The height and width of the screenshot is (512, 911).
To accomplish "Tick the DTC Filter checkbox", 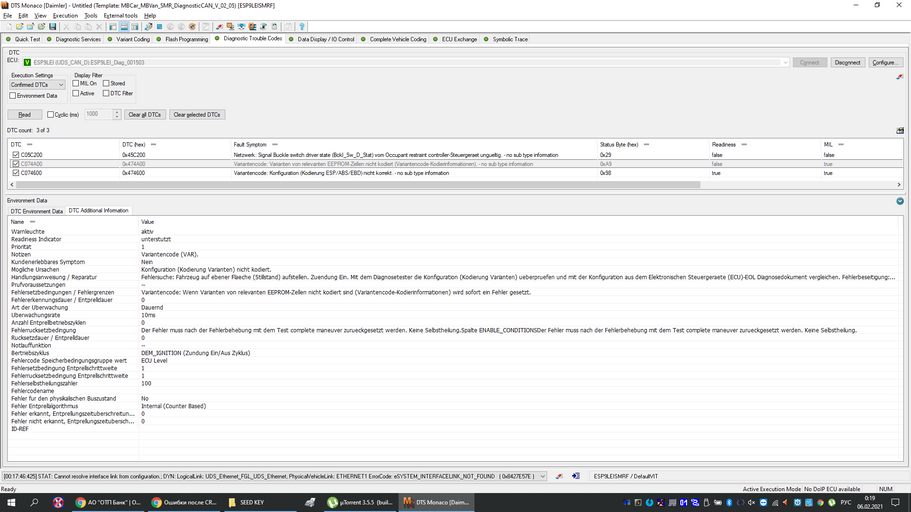I will 106,93.
